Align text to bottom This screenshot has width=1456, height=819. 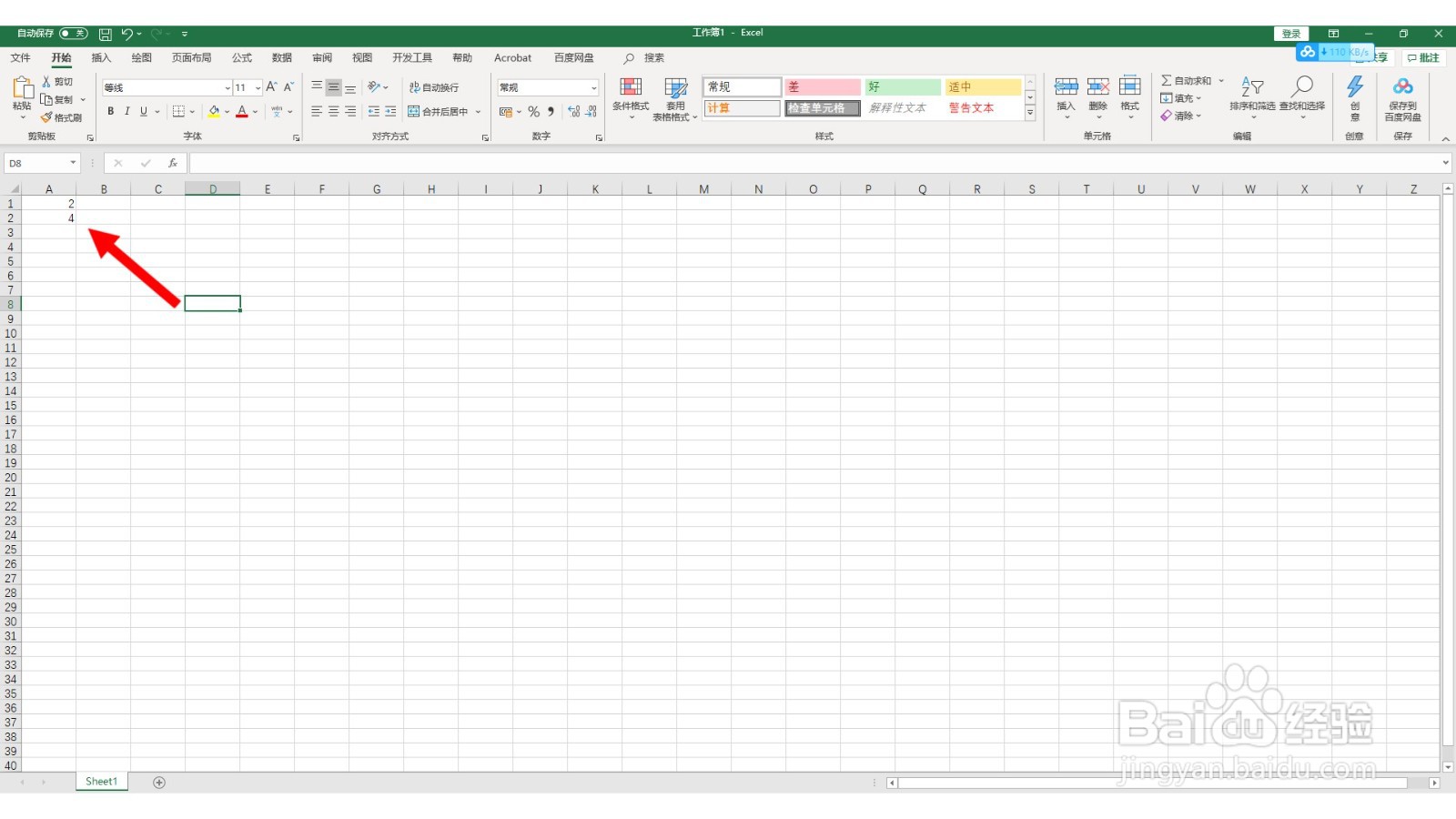click(350, 87)
